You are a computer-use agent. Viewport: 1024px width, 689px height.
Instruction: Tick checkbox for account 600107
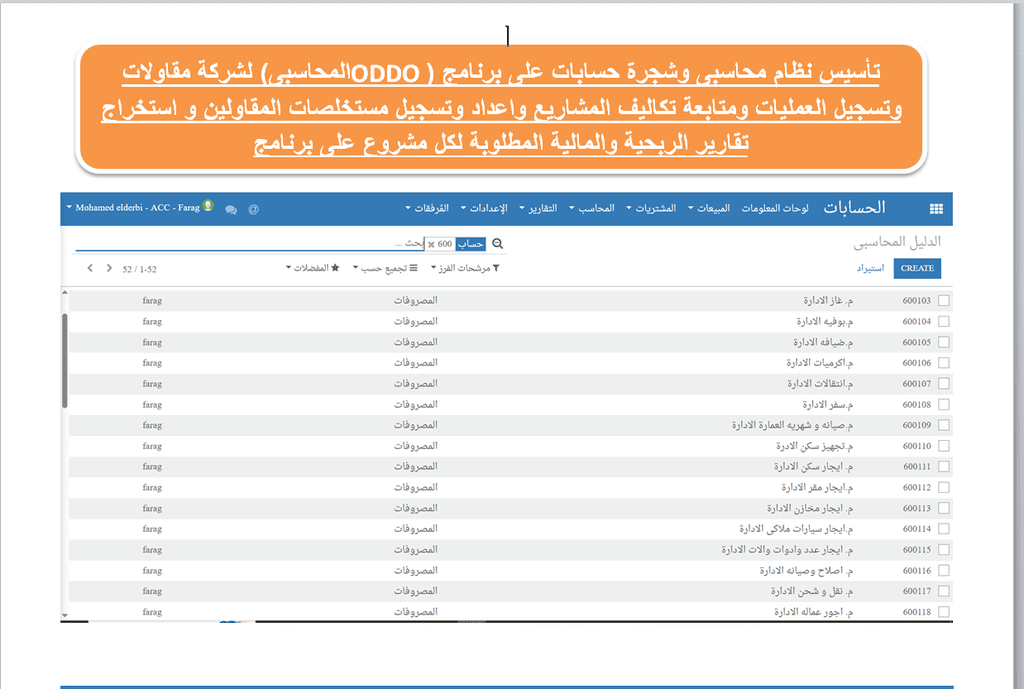click(x=944, y=383)
